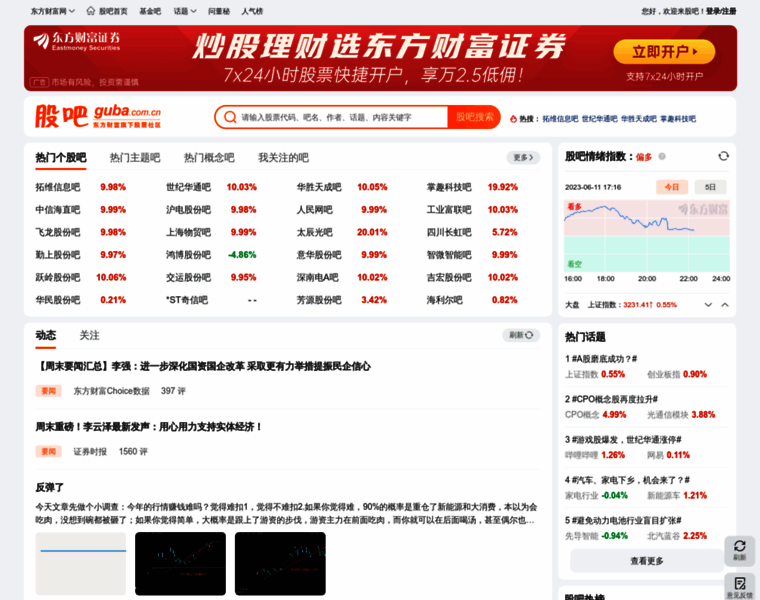This screenshot has width=760, height=600.
Task: Open the 四川长虹吧 stock bar
Action: [449, 232]
